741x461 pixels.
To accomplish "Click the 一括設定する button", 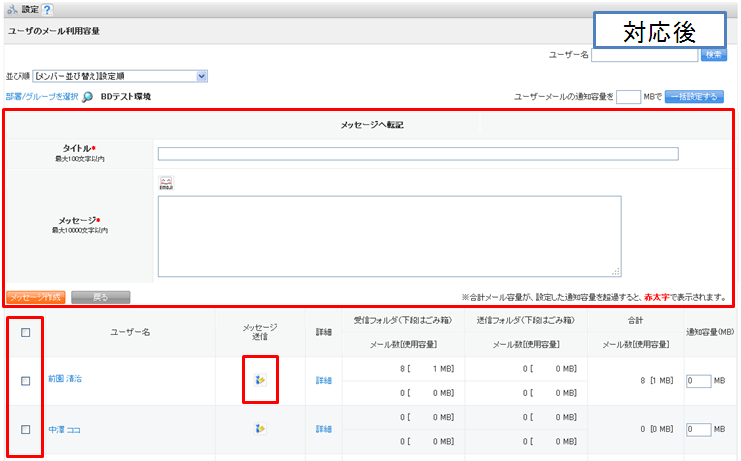I will [695, 97].
